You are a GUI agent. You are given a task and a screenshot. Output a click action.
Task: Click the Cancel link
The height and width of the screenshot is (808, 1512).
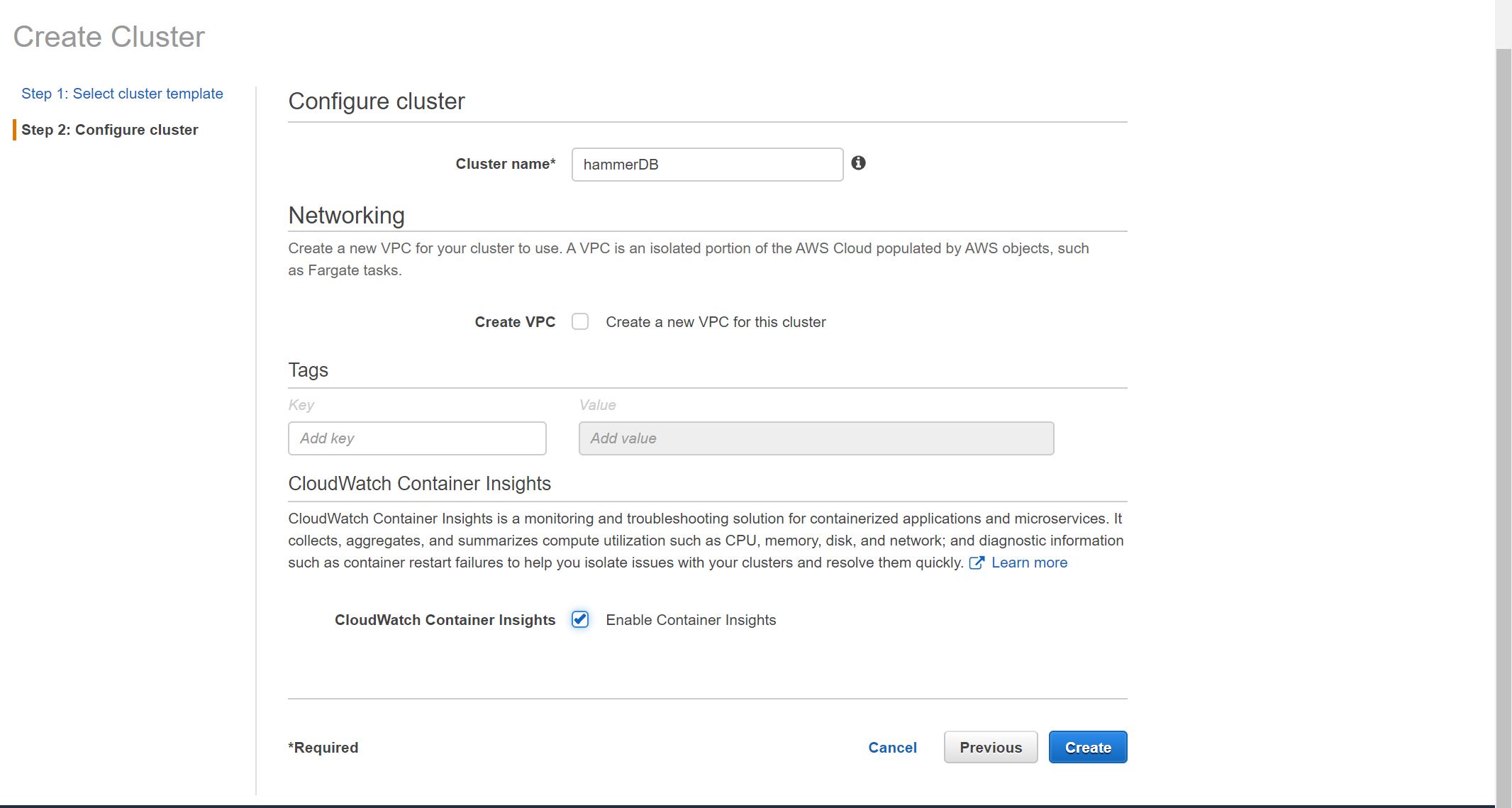892,748
